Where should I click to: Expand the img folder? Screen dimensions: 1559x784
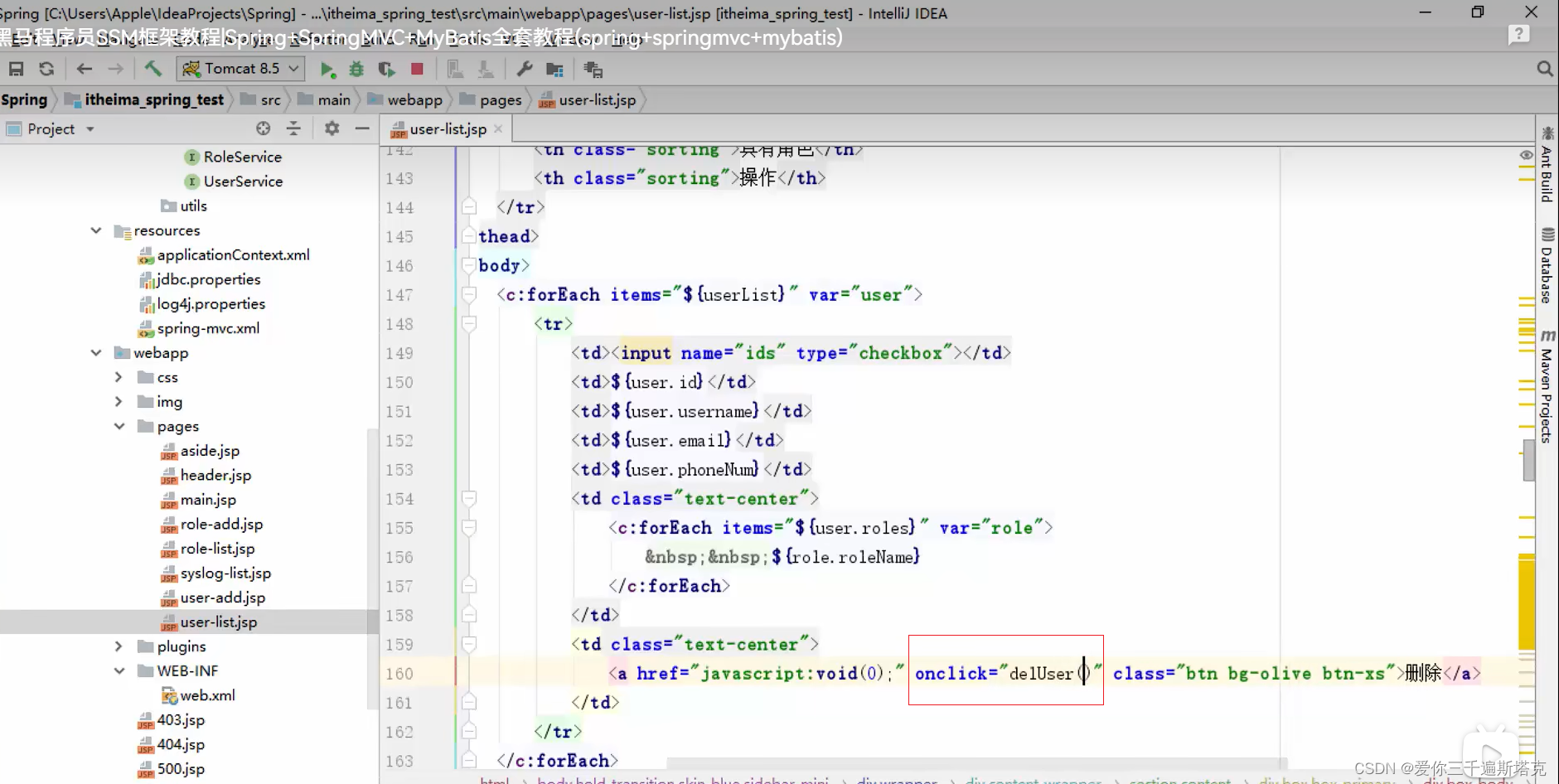point(119,401)
